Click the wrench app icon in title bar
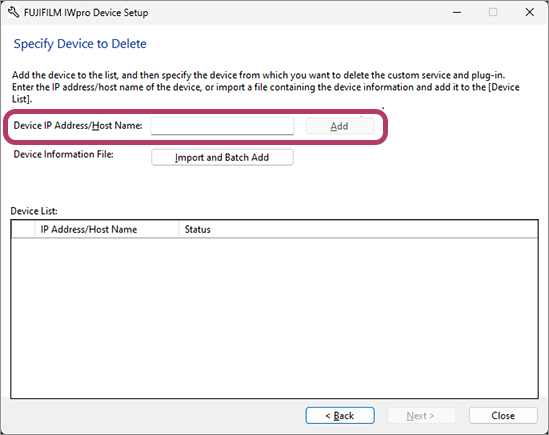Screen dimensions: 549x435 click(x=13, y=13)
